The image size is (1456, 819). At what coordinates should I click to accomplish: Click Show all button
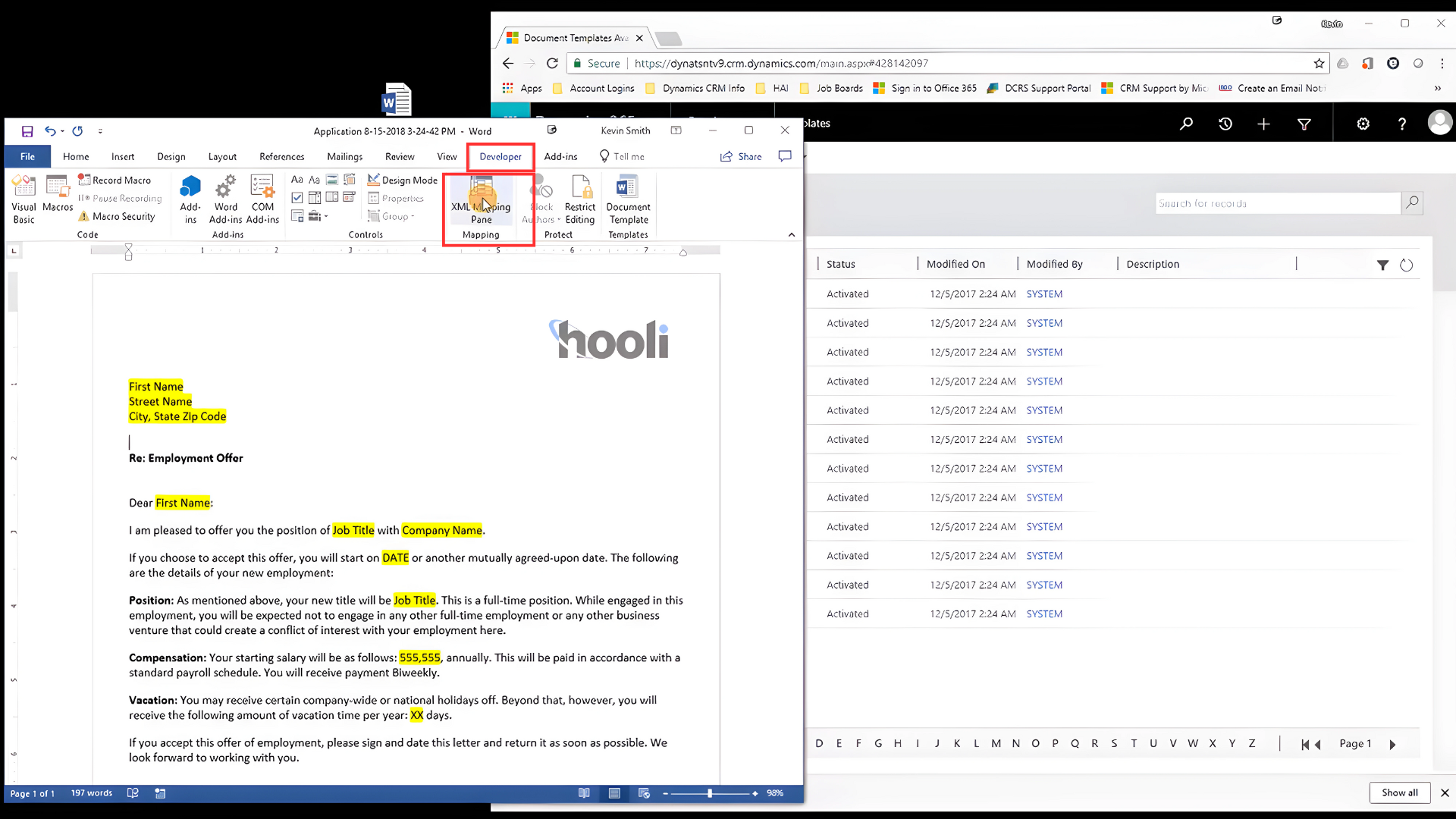click(x=1399, y=792)
